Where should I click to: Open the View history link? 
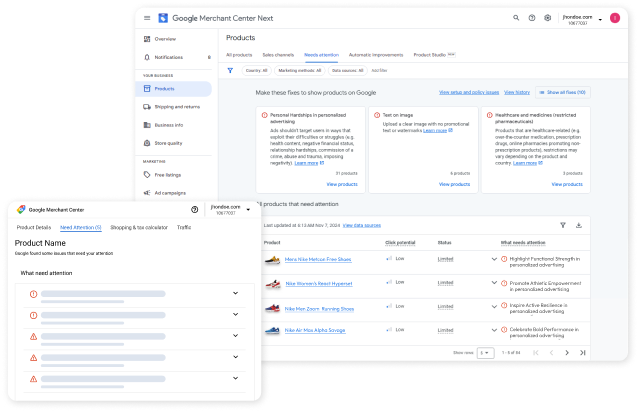(517, 92)
